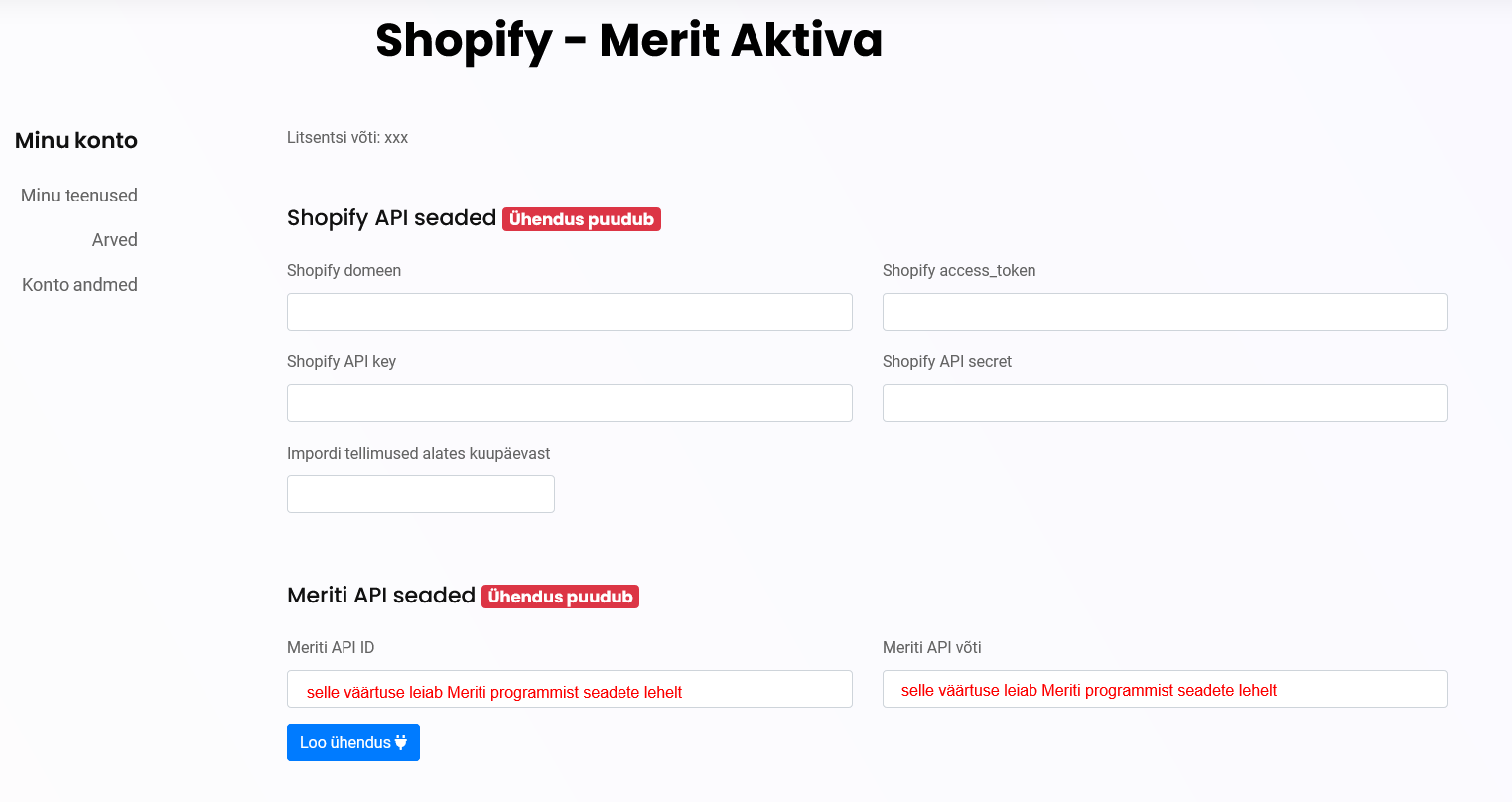The image size is (1512, 802).
Task: Click the Impordi tellimused alates kuupäevast label
Action: 418,454
